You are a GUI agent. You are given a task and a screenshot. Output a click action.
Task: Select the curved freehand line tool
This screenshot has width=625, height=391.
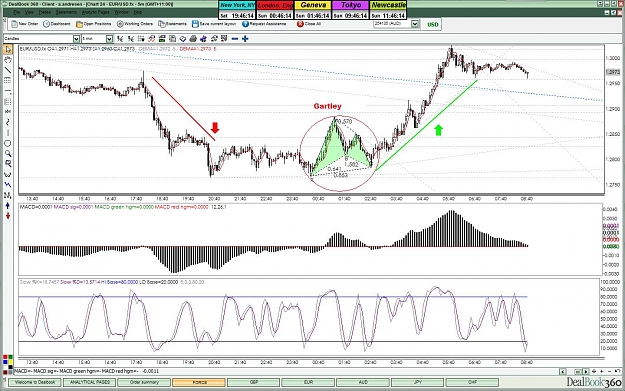(x=8, y=122)
